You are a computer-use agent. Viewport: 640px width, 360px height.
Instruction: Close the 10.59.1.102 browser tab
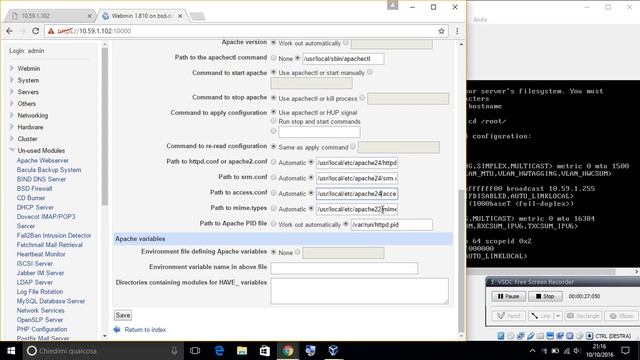tap(89, 16)
